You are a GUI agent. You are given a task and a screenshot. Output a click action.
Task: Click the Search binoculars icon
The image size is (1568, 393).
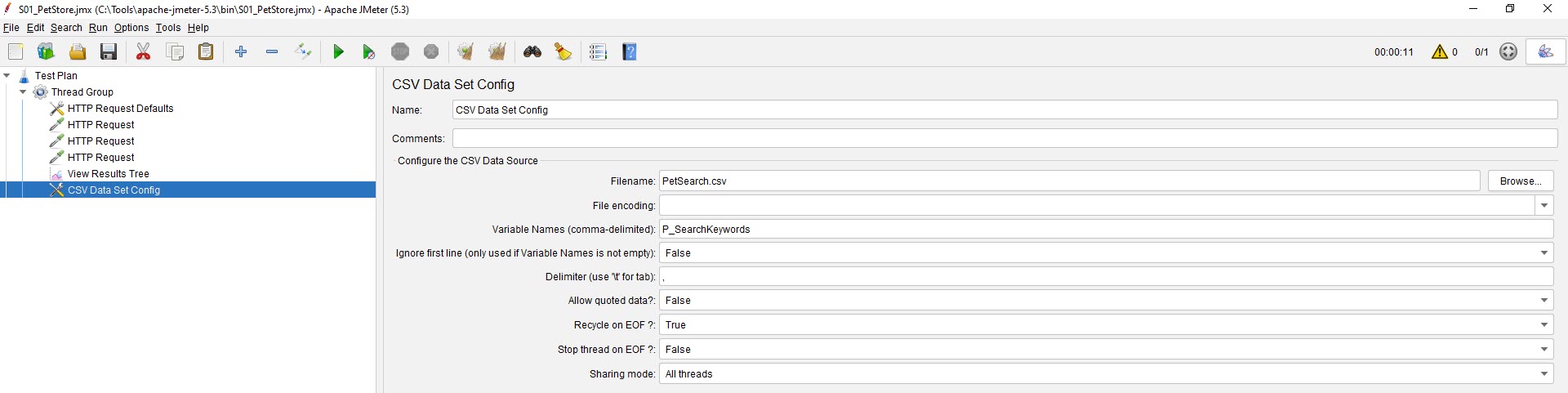[532, 51]
